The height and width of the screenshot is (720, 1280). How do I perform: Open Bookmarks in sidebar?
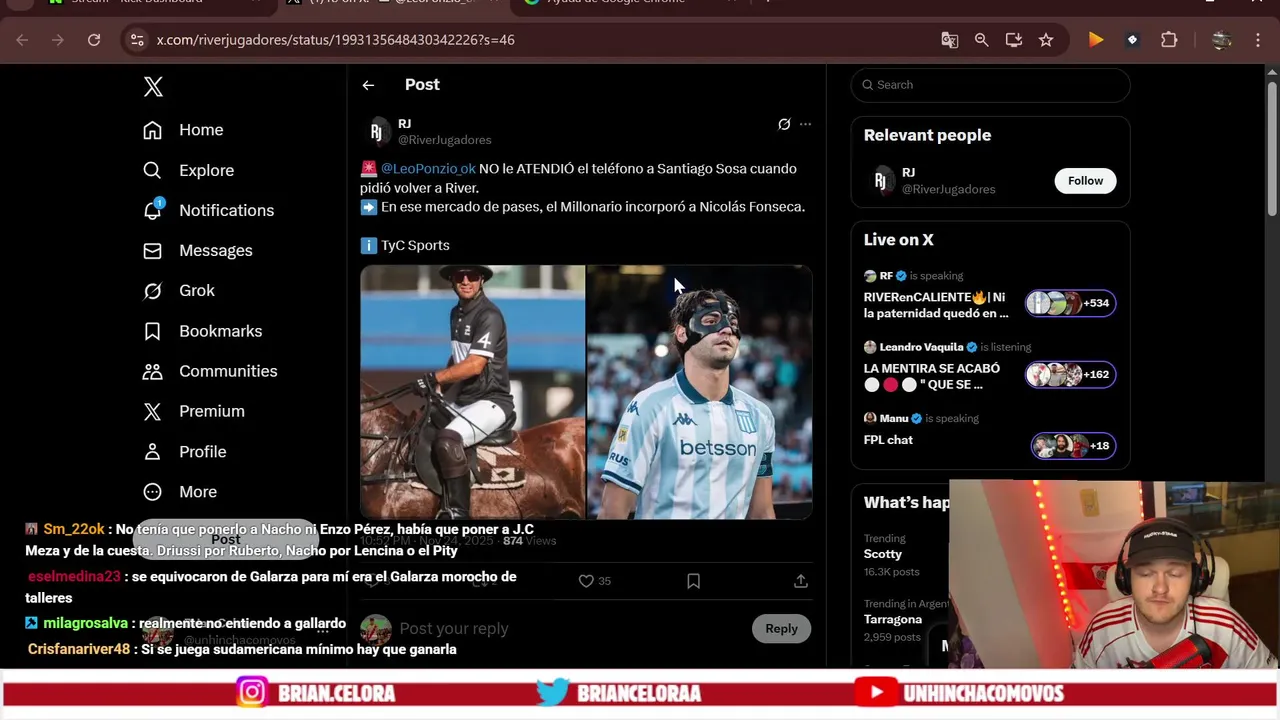(x=202, y=331)
